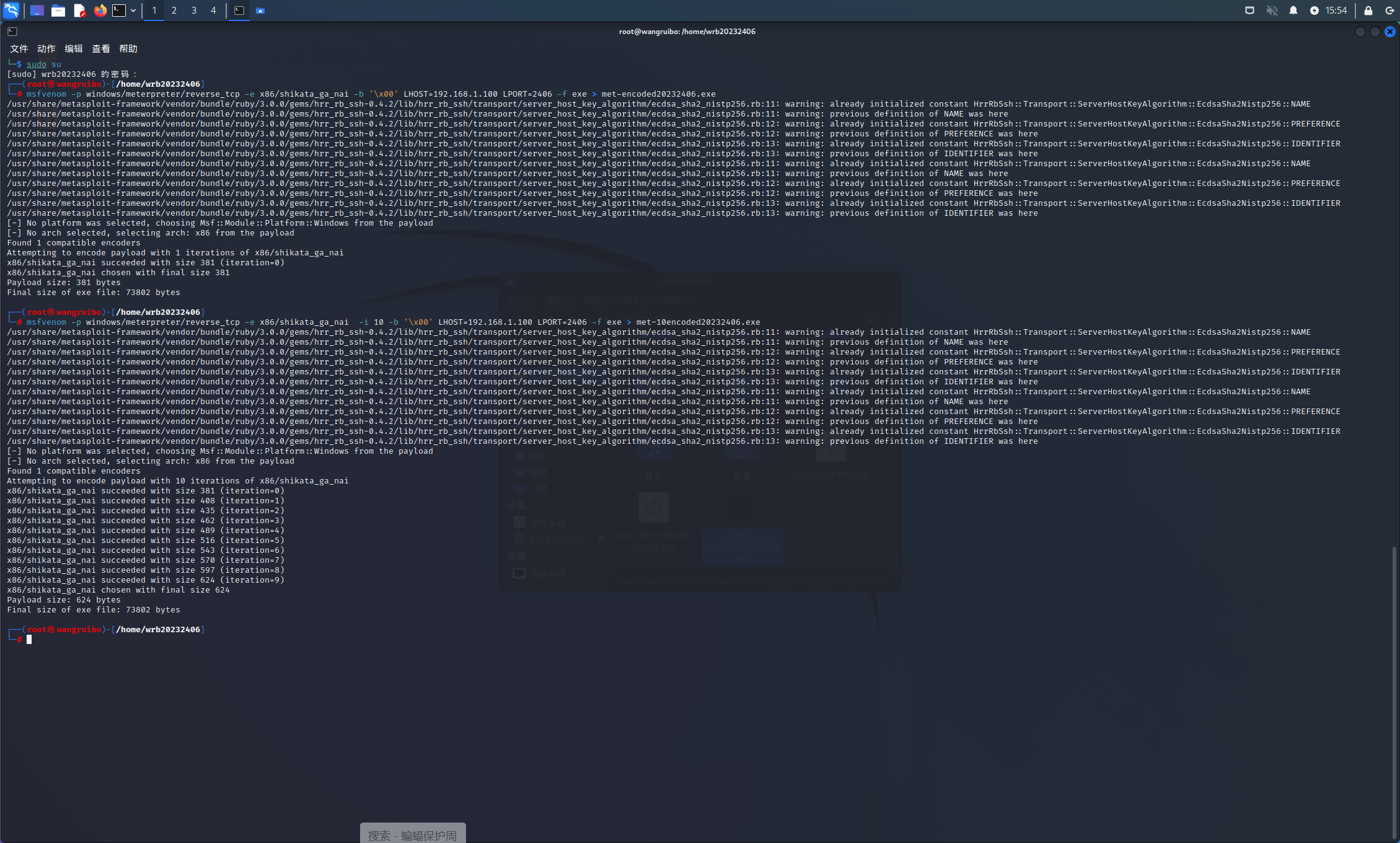Open the wired network connection icon
Image resolution: width=1400 pixels, height=843 pixels.
tap(1249, 11)
